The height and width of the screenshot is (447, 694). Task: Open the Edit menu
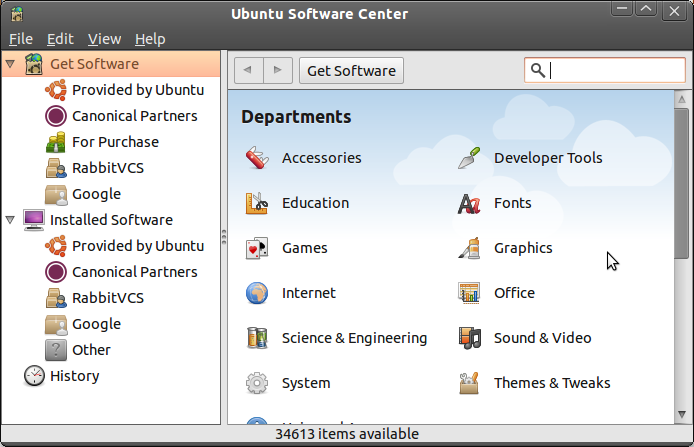tap(60, 39)
